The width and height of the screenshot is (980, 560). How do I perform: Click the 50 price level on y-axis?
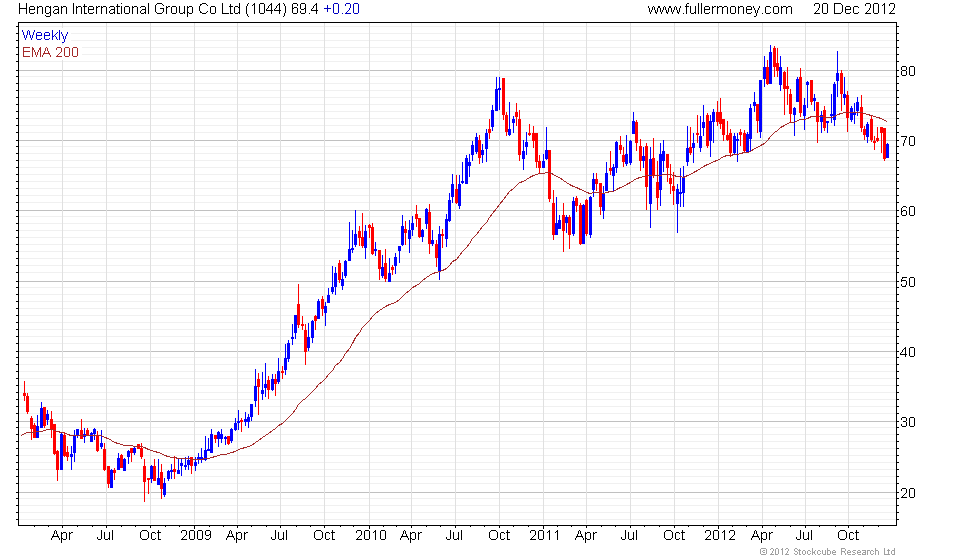tap(907, 282)
